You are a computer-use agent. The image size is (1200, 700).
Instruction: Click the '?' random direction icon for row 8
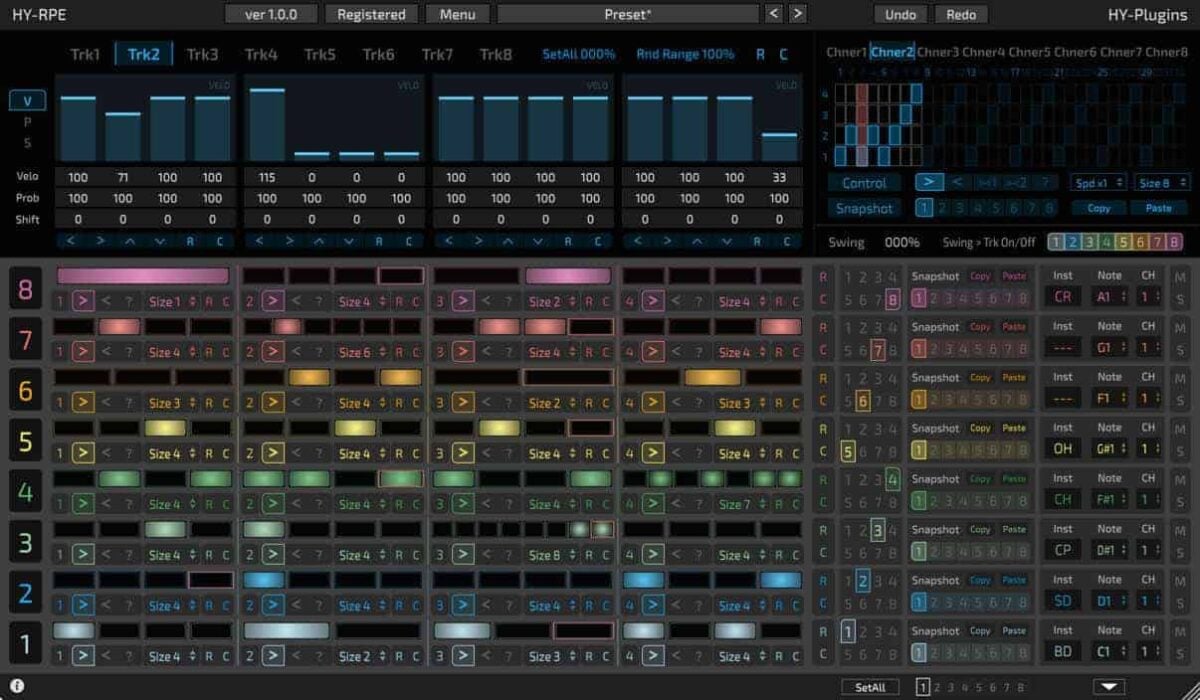coord(129,301)
